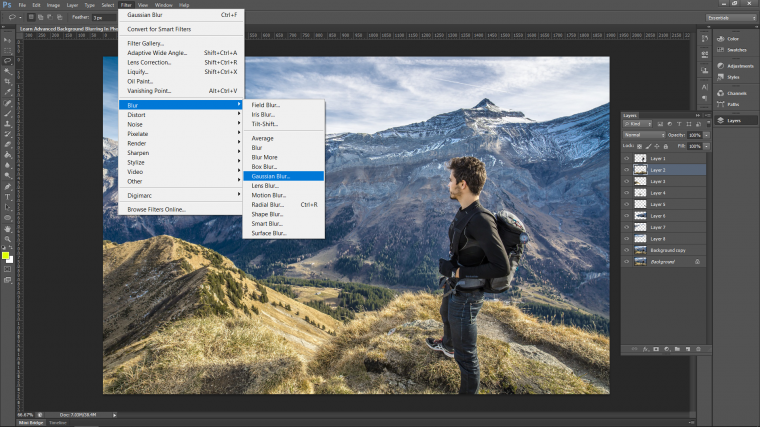
Task: Select the Eraser tool
Action: click(x=7, y=144)
